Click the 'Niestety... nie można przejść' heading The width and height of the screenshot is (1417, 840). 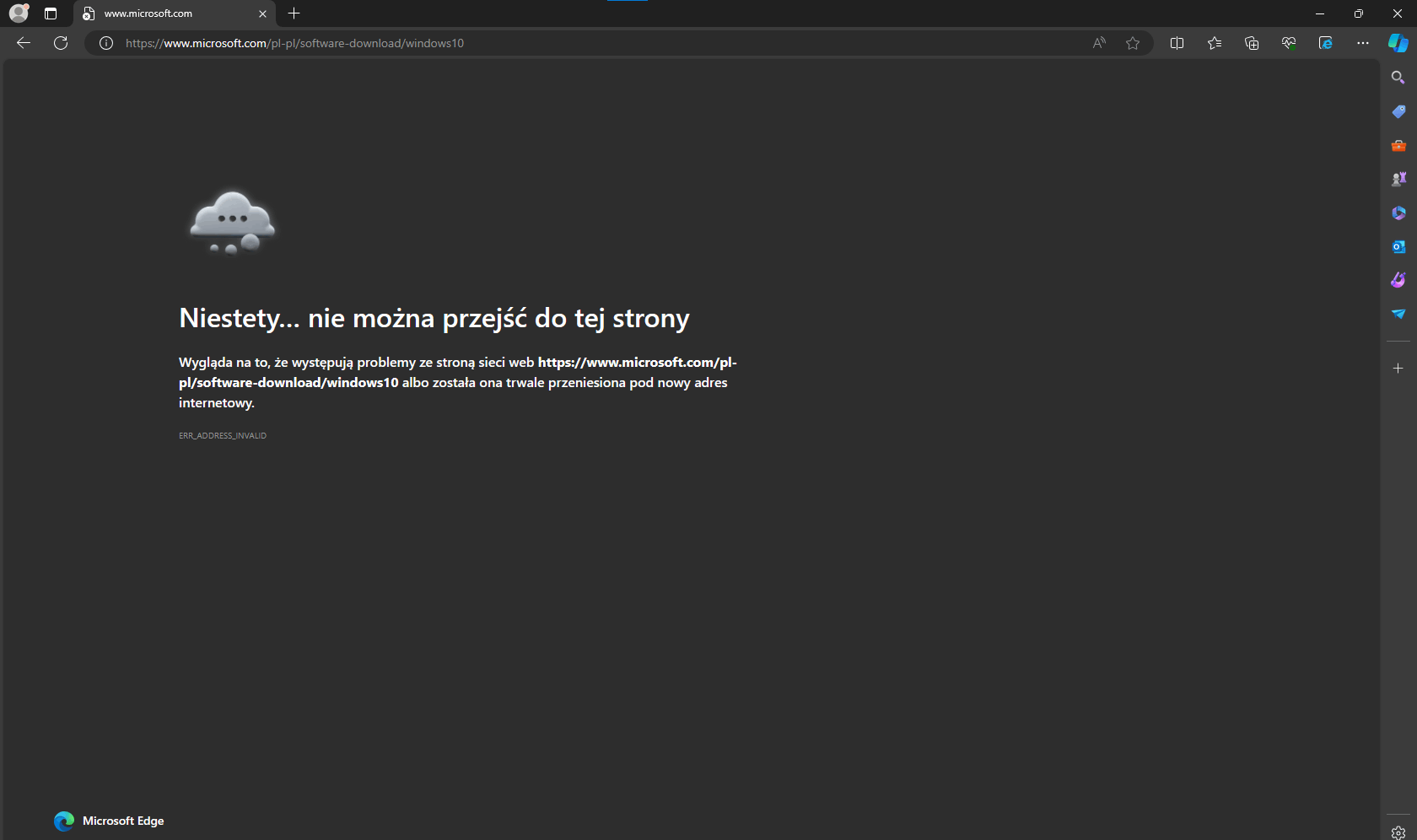pos(434,318)
